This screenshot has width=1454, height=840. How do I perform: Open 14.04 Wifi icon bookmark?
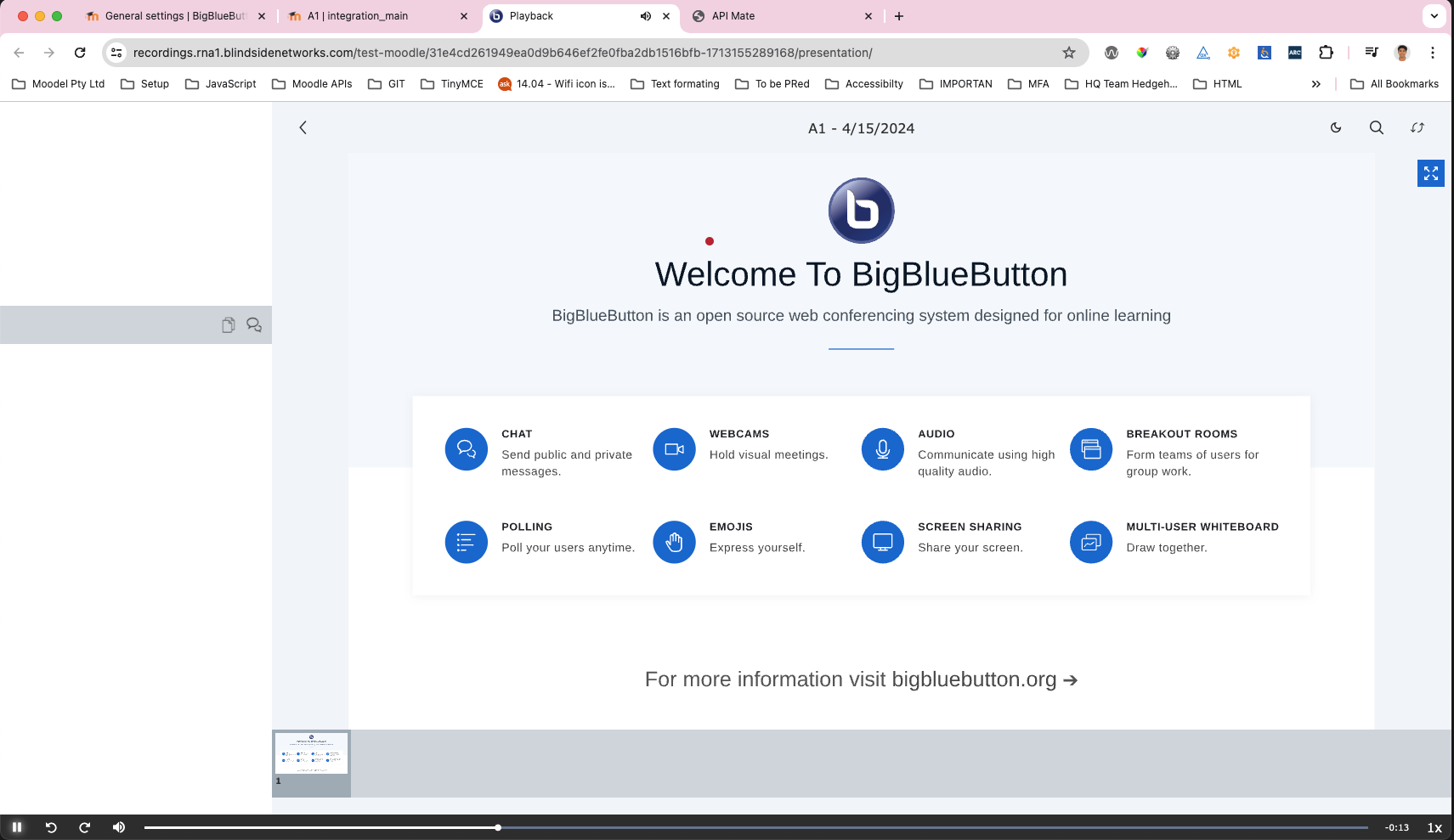[x=557, y=84]
